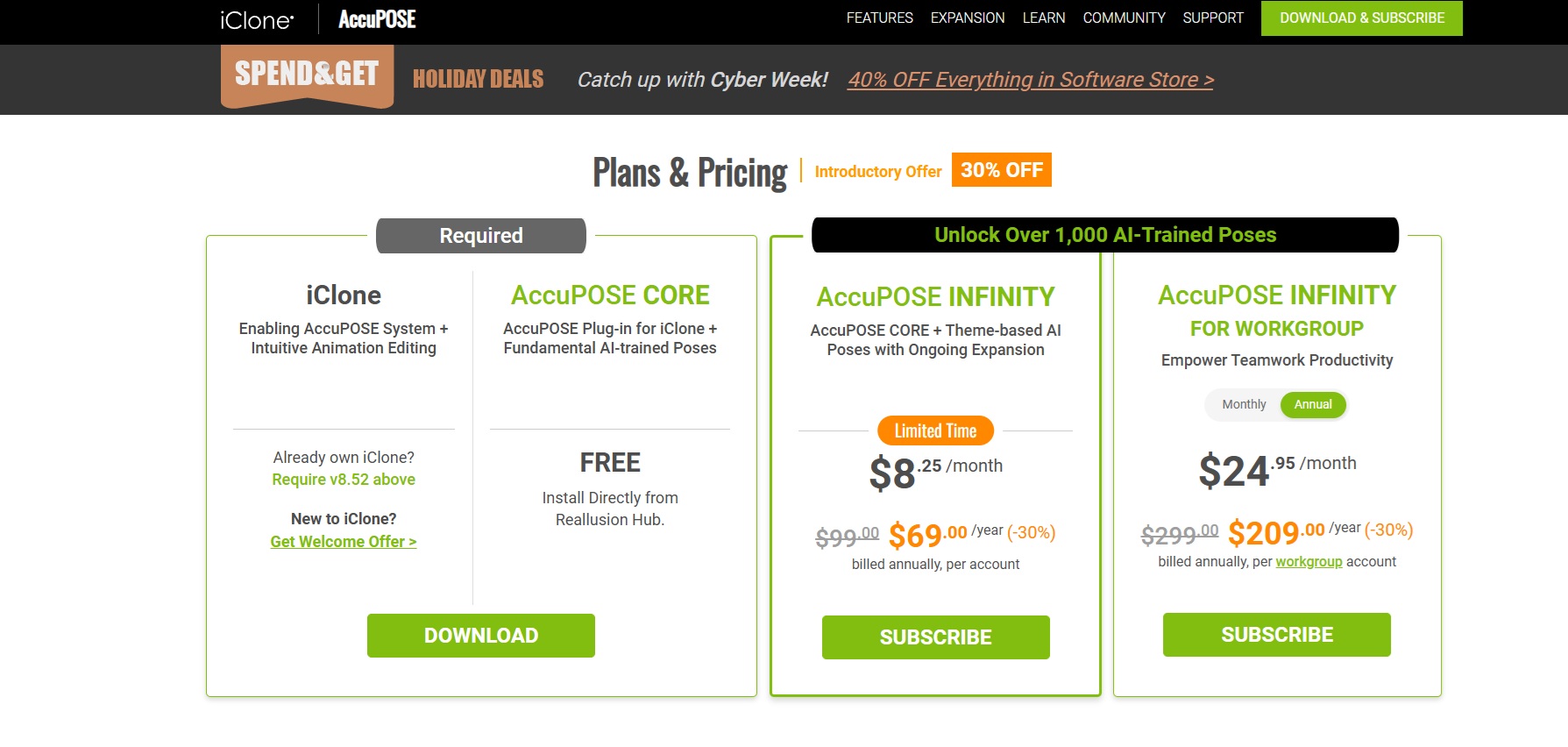
Task: Open the 40% OFF Software Store link
Action: click(1029, 79)
